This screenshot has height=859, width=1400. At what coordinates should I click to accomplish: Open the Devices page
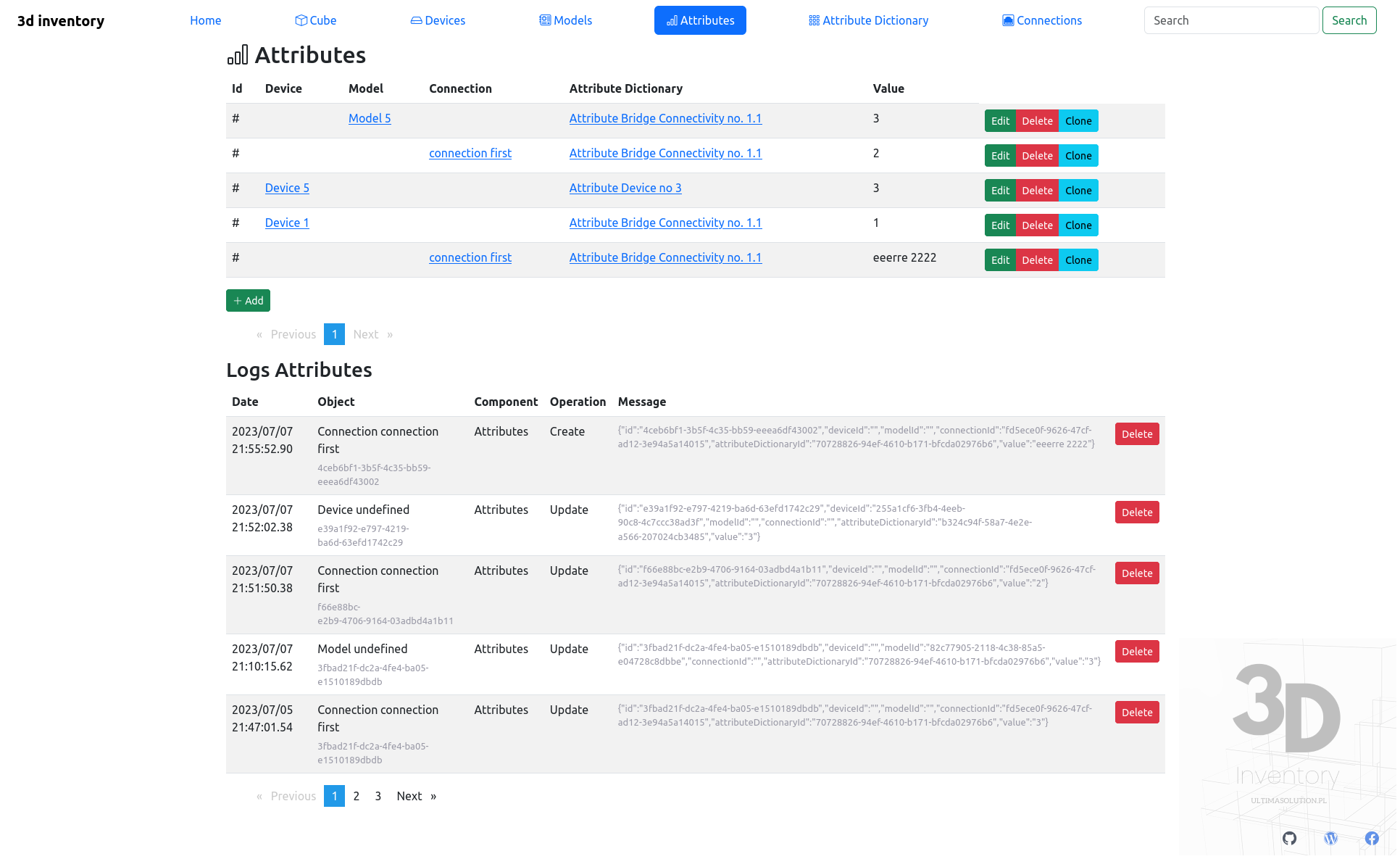click(x=438, y=20)
